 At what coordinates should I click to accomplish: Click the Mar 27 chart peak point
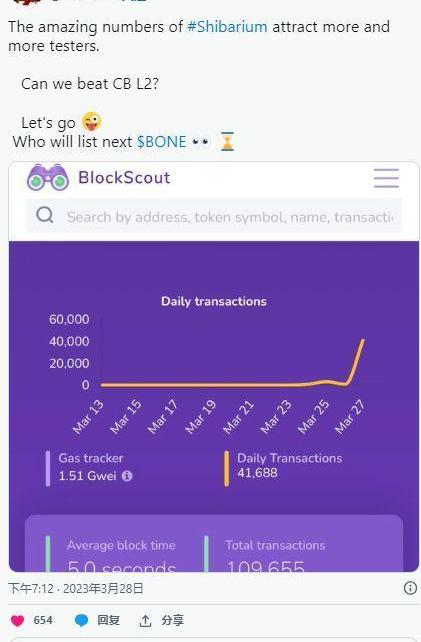pos(363,340)
